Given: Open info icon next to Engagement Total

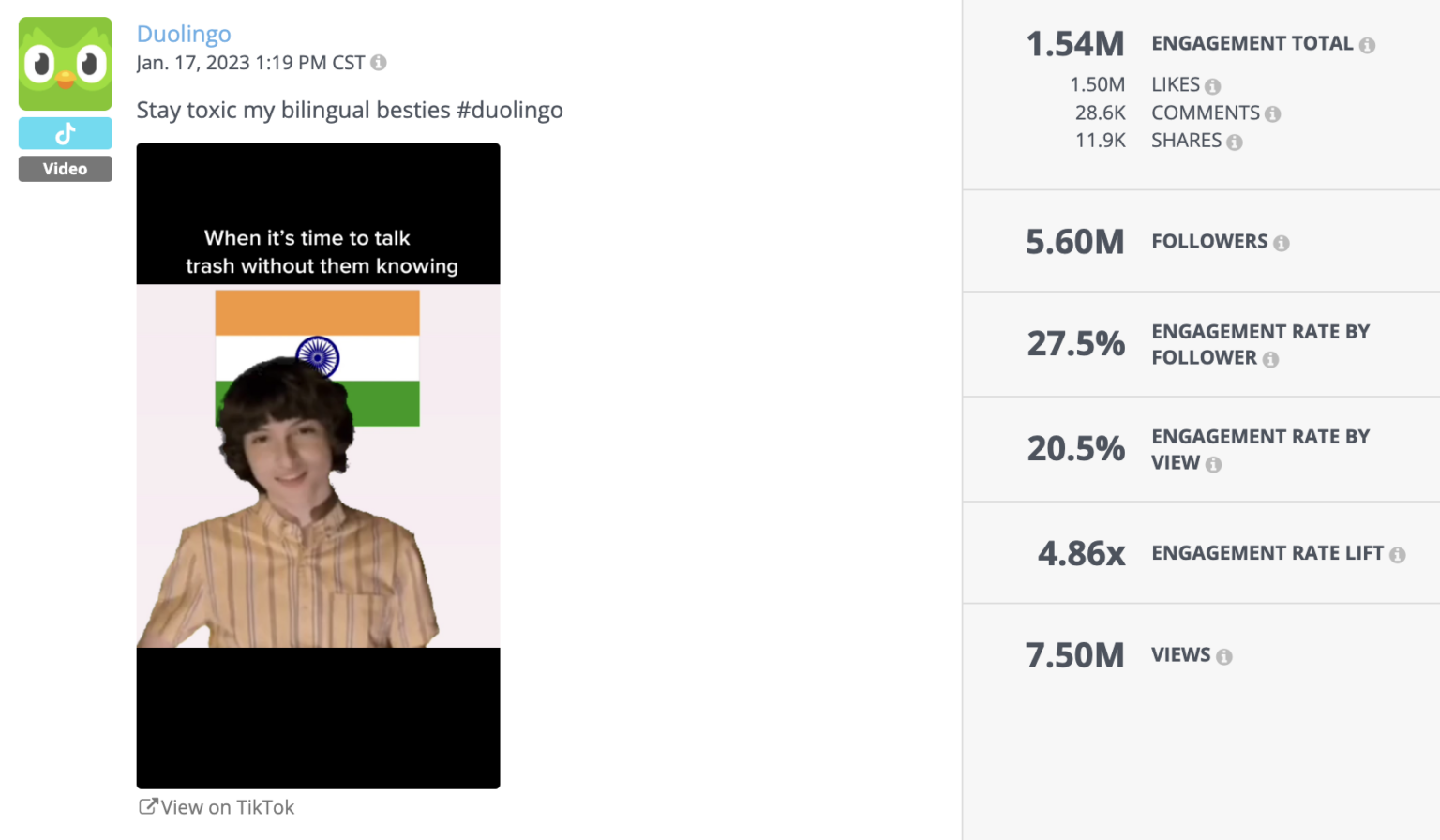Looking at the screenshot, I should pyautogui.click(x=1367, y=45).
